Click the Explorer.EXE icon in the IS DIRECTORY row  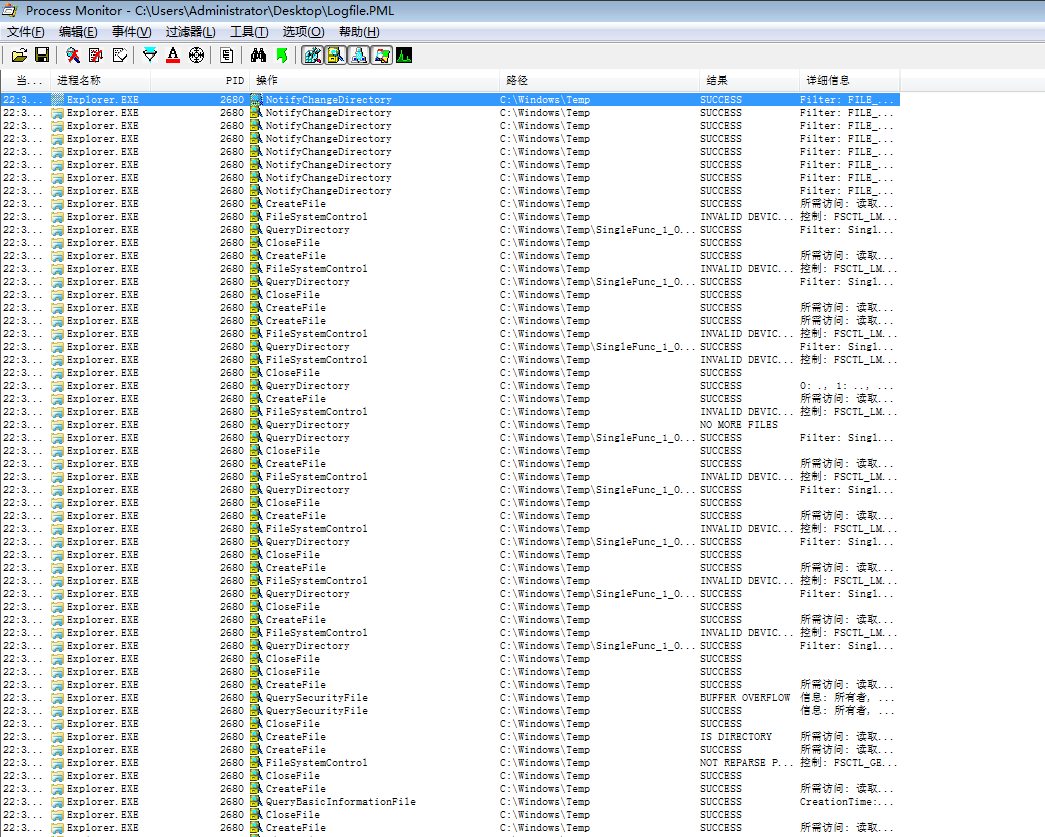58,737
